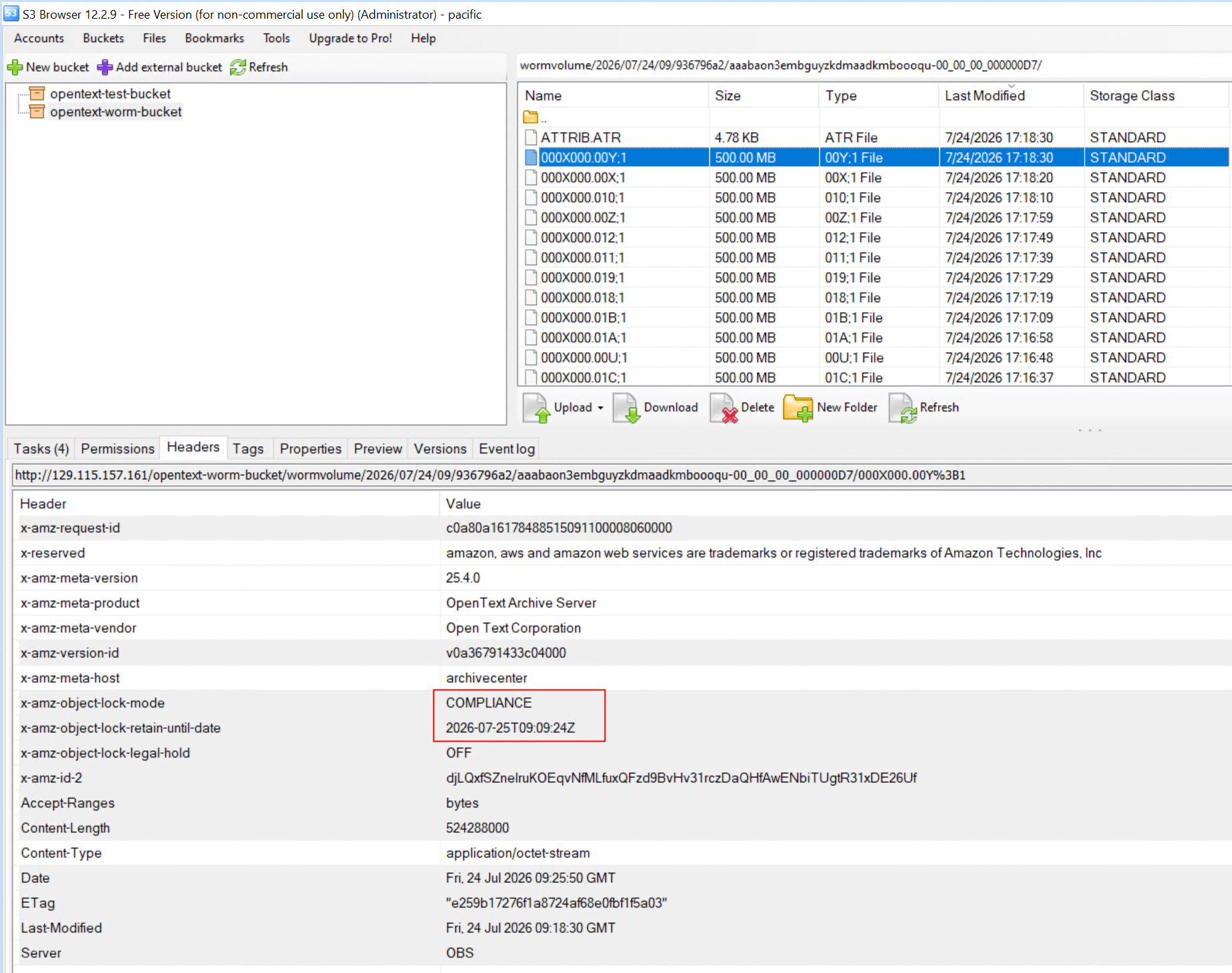
Task: Sort files by Storage Class column
Action: 1156,95
